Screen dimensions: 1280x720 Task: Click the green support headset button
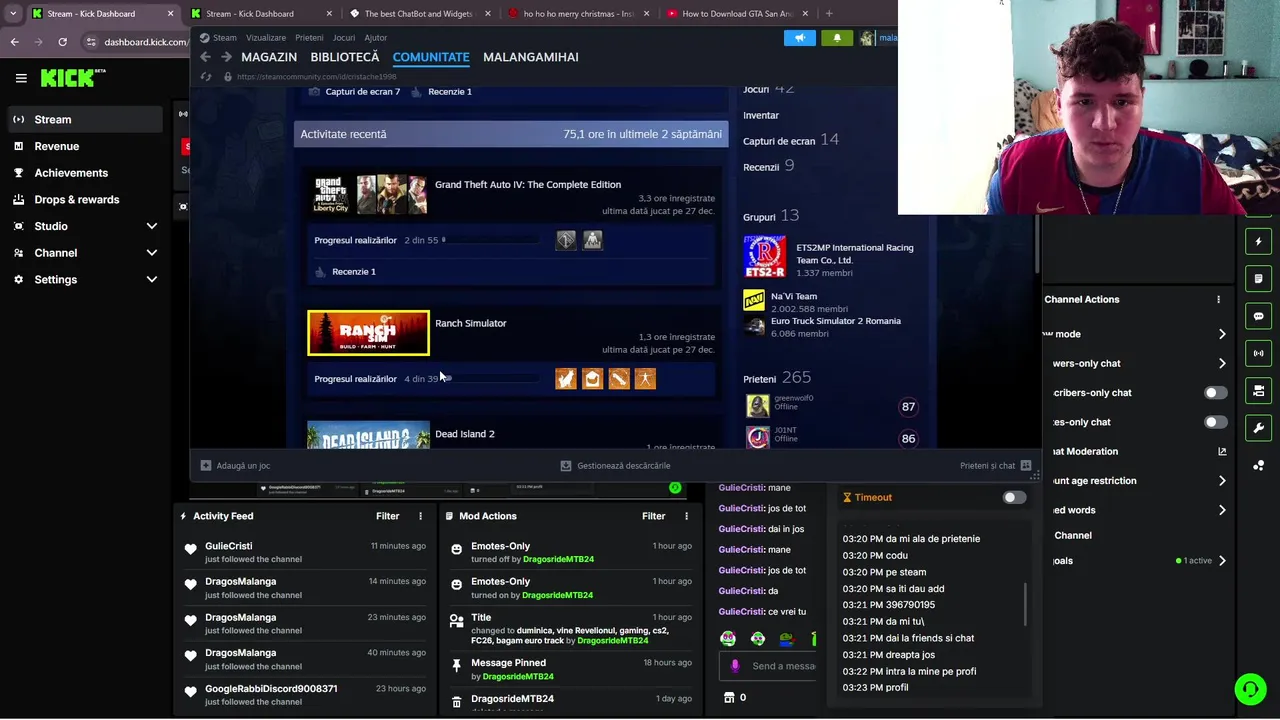(x=1250, y=689)
